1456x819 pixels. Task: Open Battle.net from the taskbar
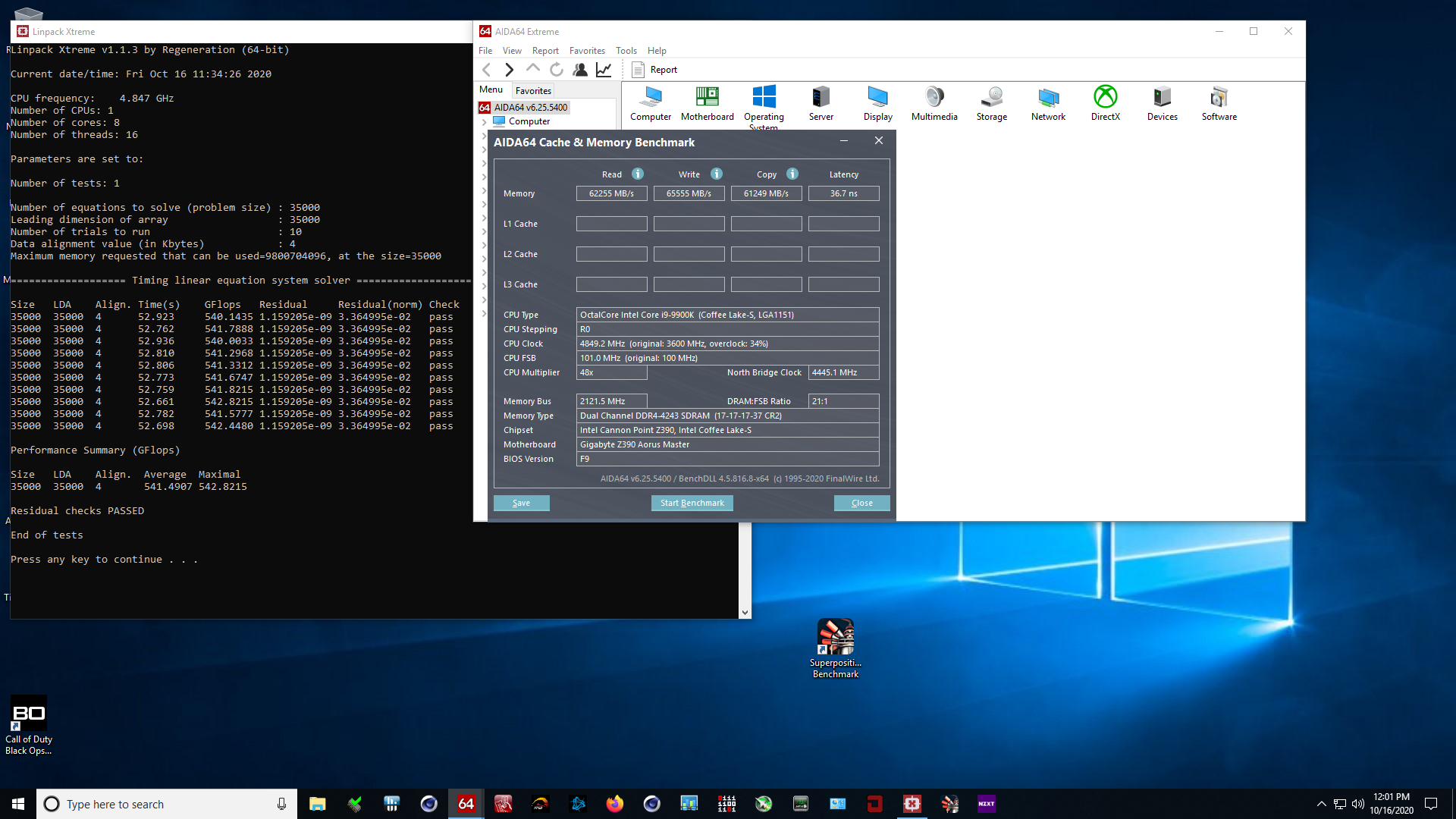tap(578, 804)
